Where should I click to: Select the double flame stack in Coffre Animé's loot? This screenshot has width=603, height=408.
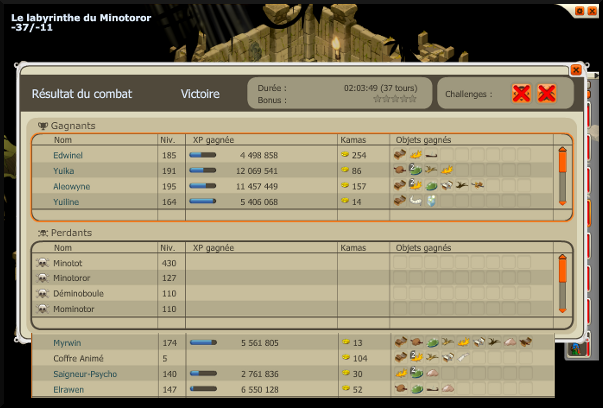(416, 357)
